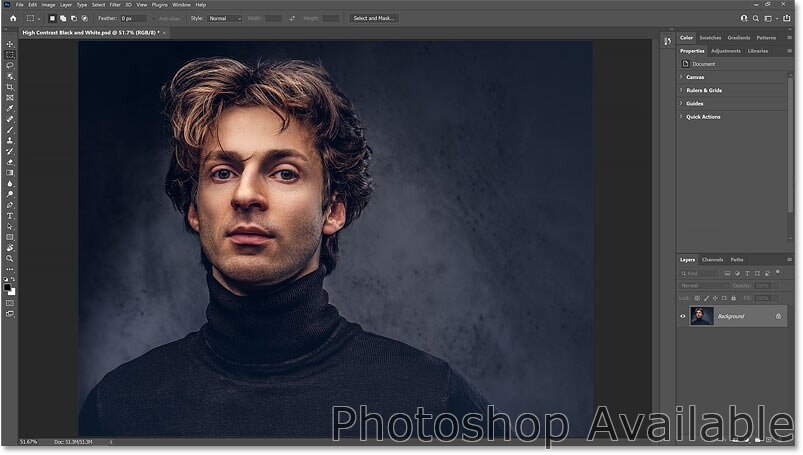This screenshot has height=455, width=803.
Task: Select the Clone Stamp tool
Action: coord(10,140)
